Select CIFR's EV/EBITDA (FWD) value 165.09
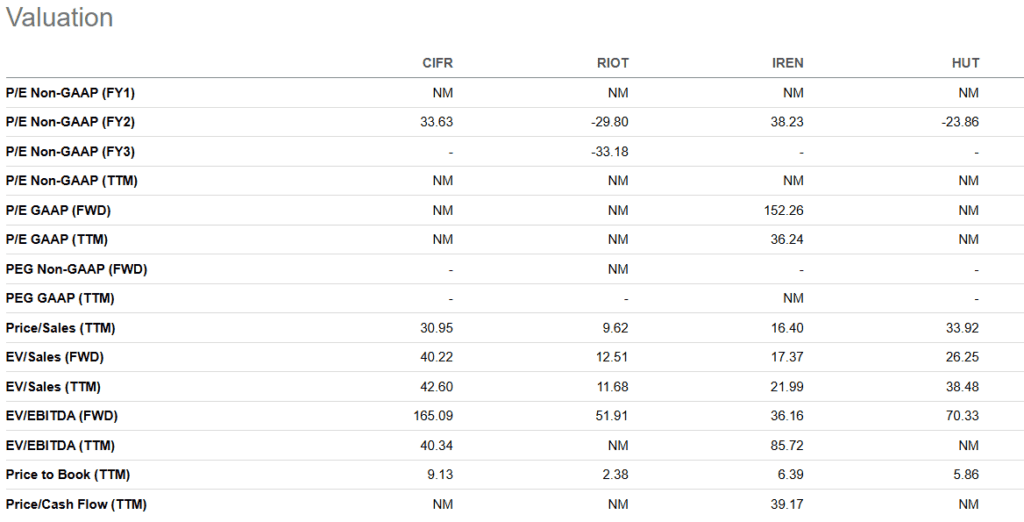The height and width of the screenshot is (522, 1024). click(432, 416)
